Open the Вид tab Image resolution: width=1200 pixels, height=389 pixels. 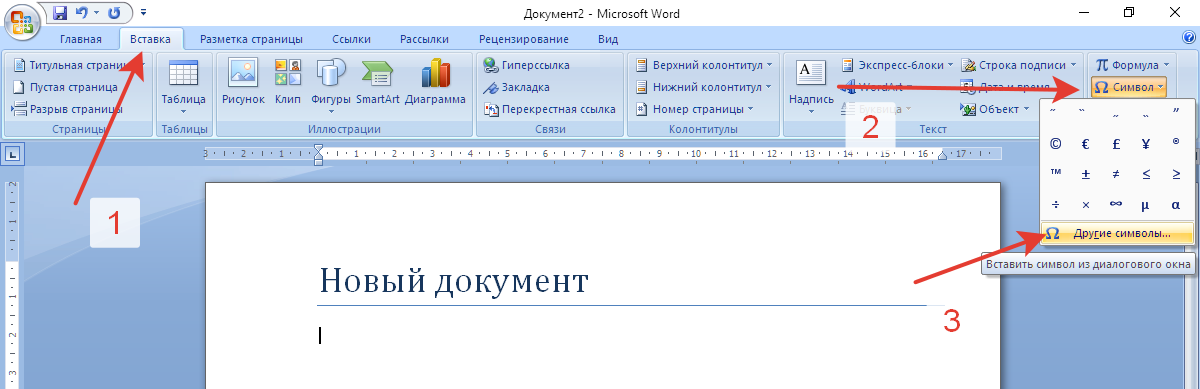pyautogui.click(x=607, y=40)
